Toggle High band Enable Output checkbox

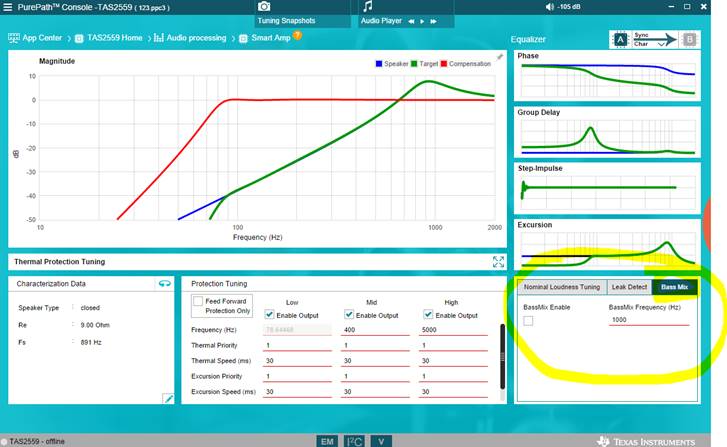pyautogui.click(x=428, y=314)
